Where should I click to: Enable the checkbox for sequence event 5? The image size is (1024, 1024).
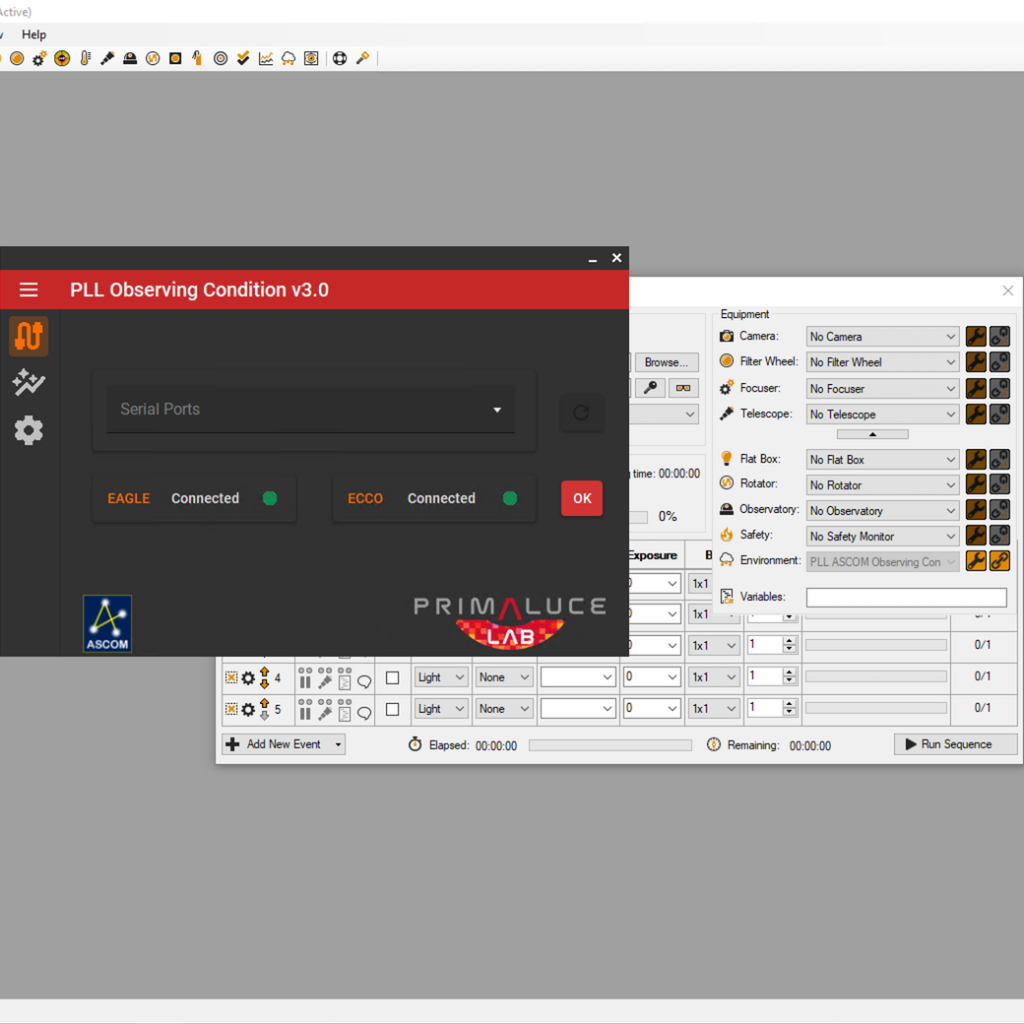coord(392,709)
